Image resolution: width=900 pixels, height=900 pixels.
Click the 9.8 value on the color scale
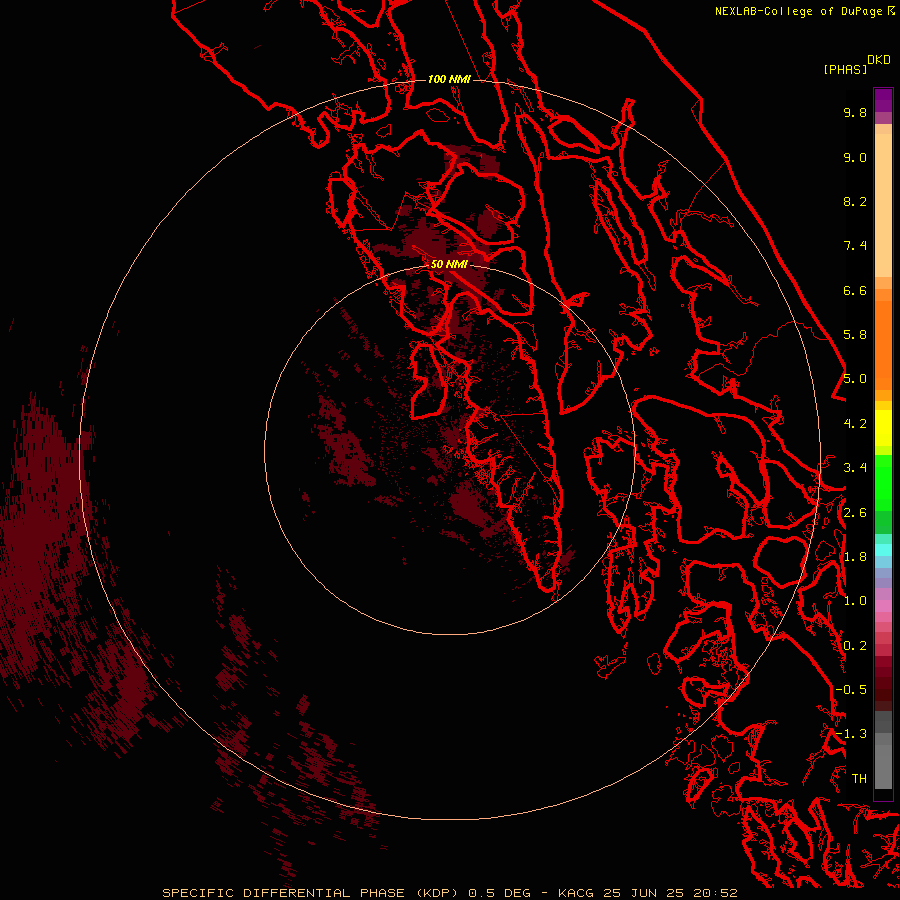click(x=855, y=112)
